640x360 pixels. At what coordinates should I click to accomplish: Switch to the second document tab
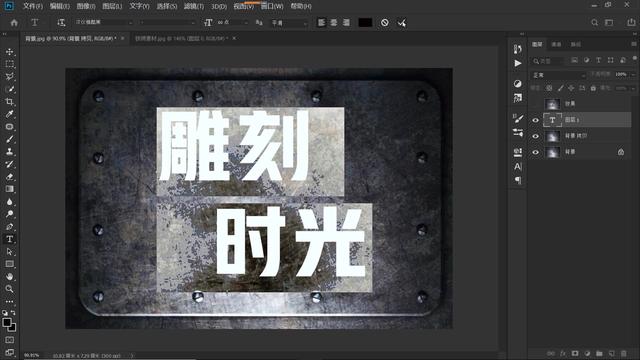click(182, 38)
